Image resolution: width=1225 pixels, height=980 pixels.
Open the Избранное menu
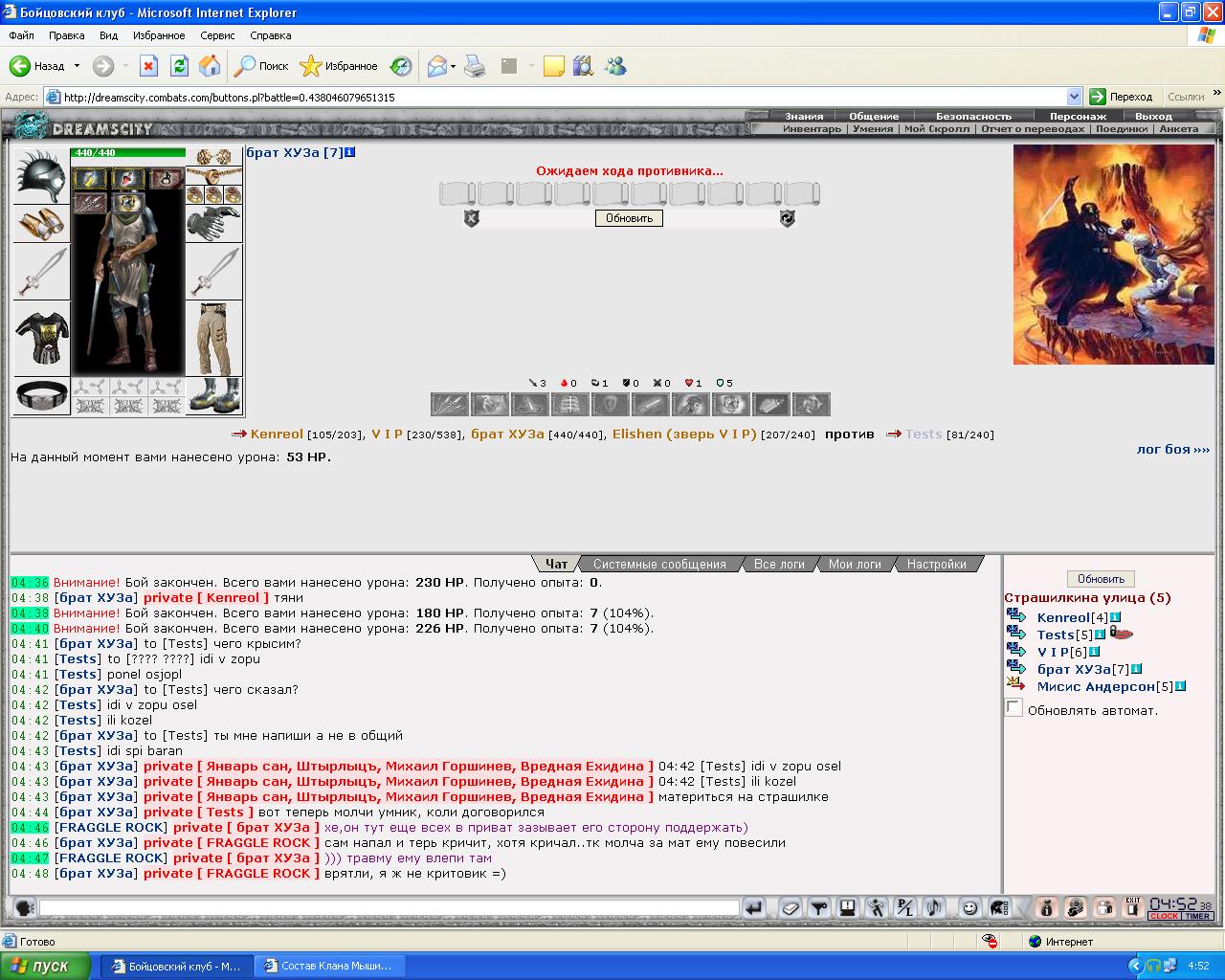coord(159,35)
